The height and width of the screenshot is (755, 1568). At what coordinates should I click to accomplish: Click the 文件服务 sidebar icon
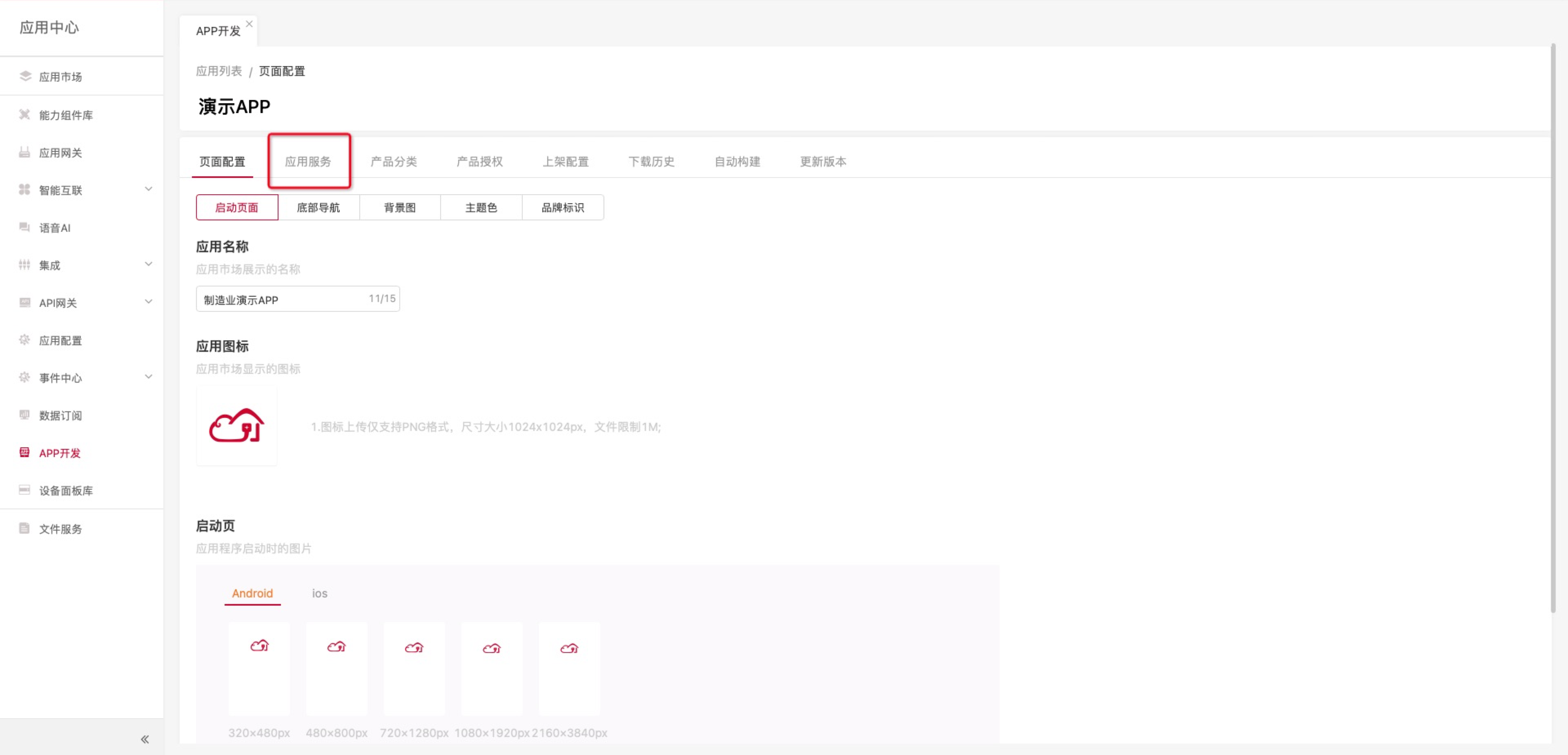[x=24, y=528]
